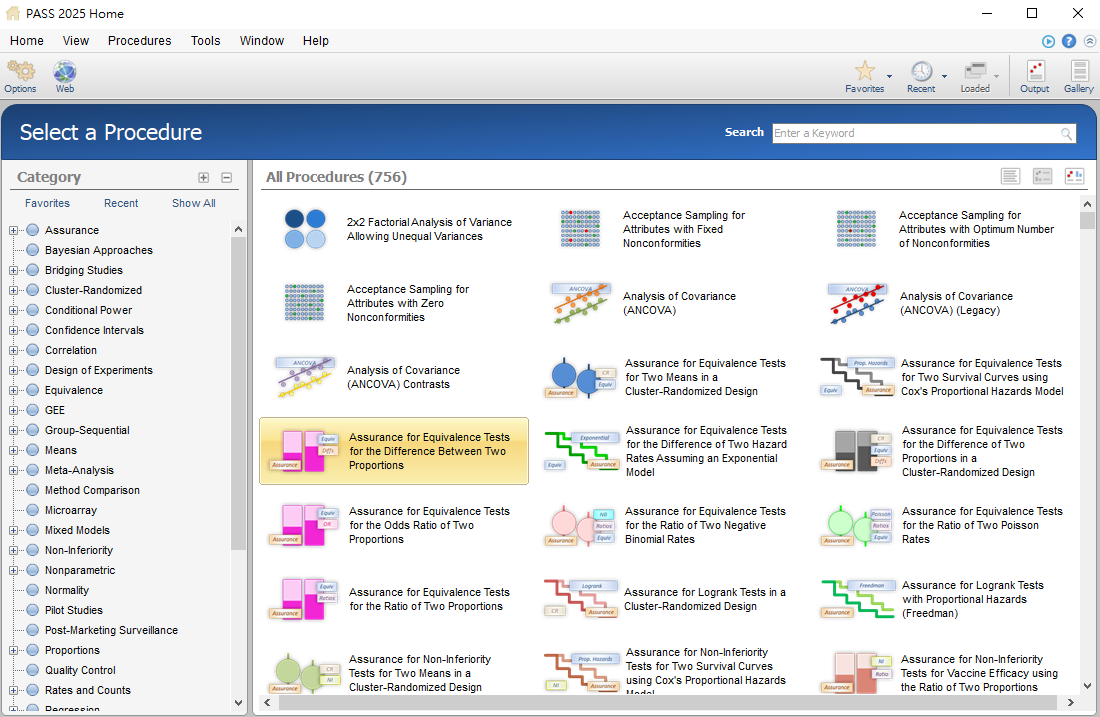Open the Tools menu

click(x=205, y=41)
